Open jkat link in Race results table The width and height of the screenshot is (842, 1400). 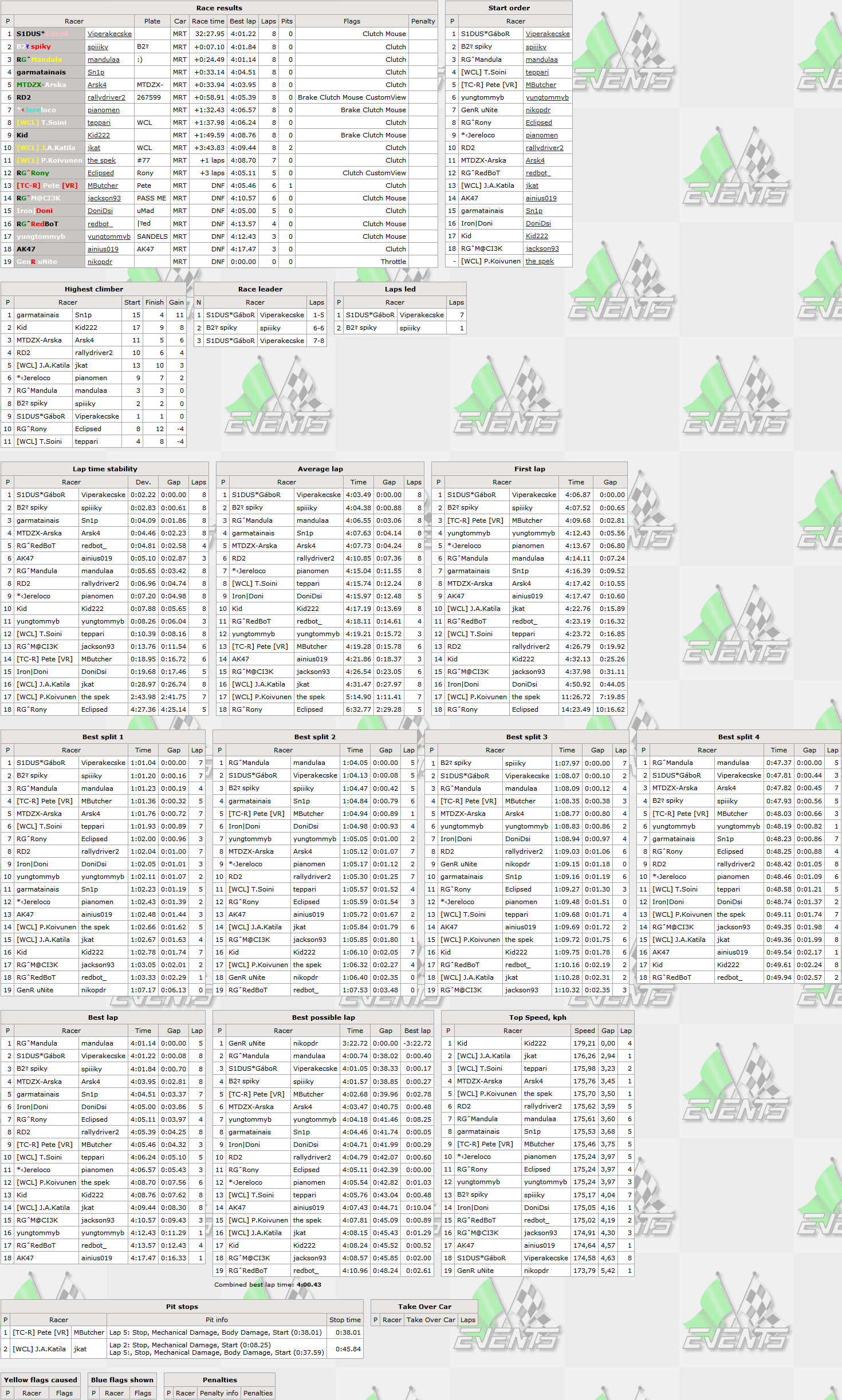(94, 148)
